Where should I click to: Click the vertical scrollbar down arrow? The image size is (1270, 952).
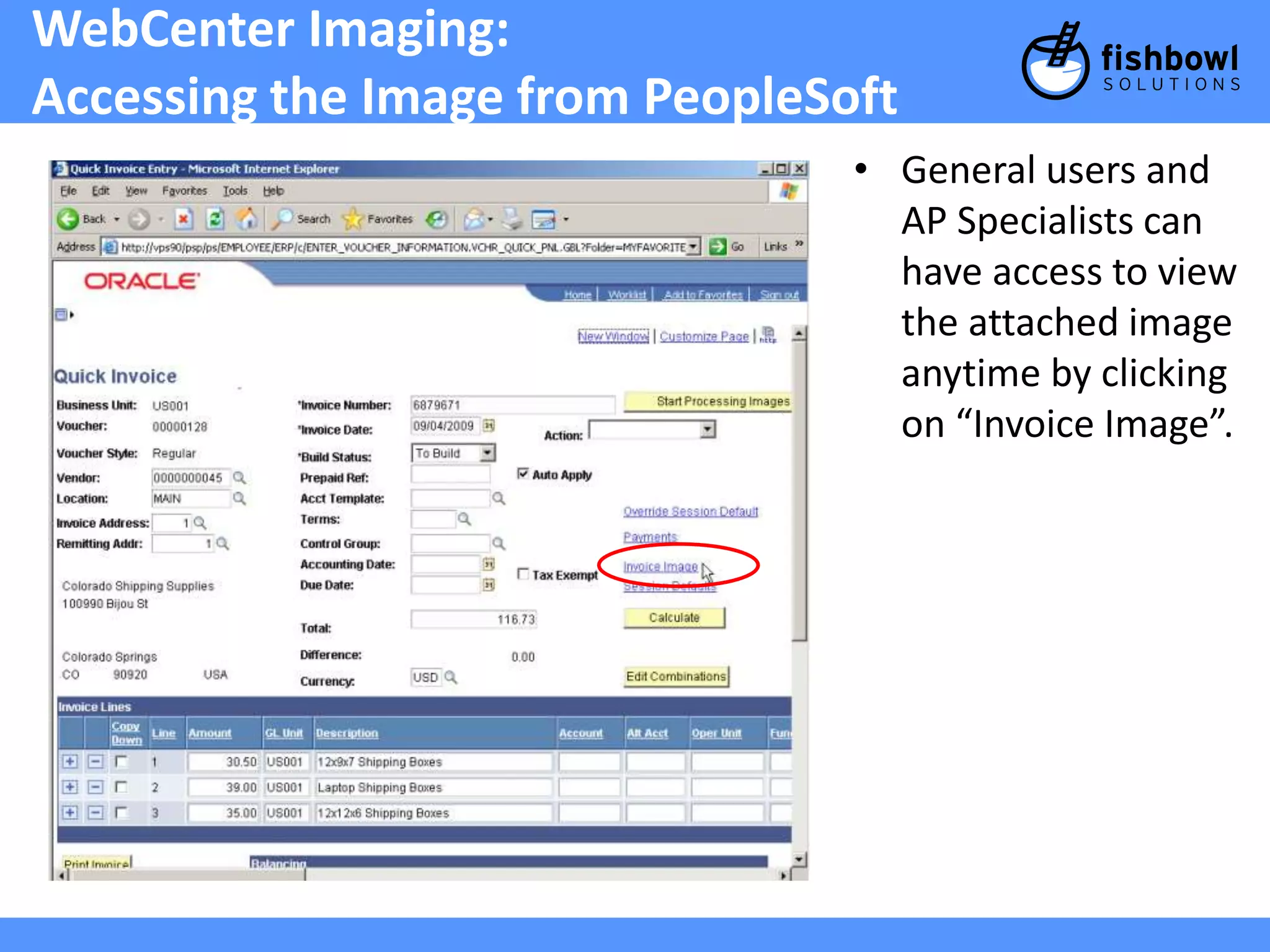coord(799,859)
